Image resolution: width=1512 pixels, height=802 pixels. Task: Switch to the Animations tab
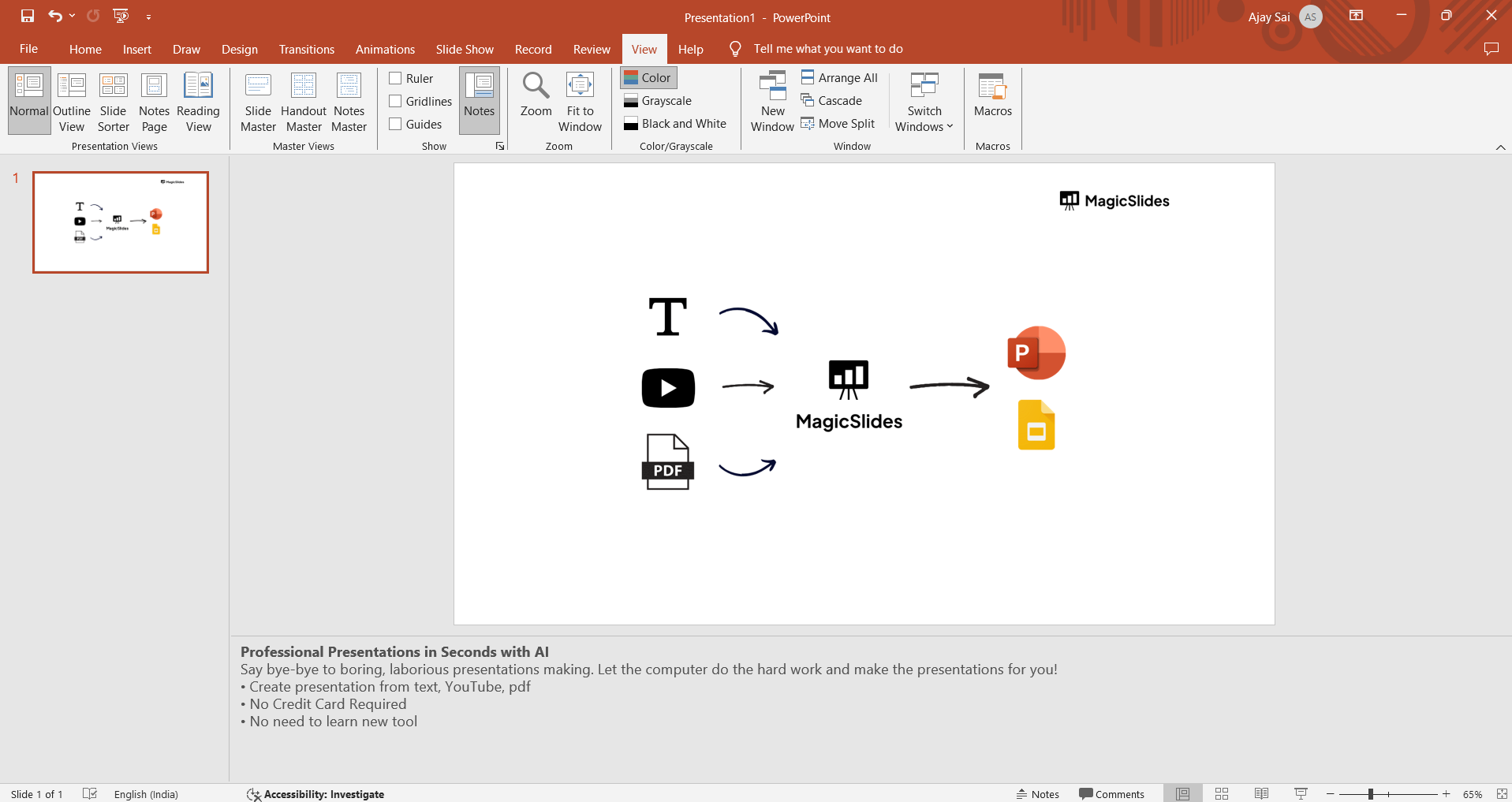(385, 49)
